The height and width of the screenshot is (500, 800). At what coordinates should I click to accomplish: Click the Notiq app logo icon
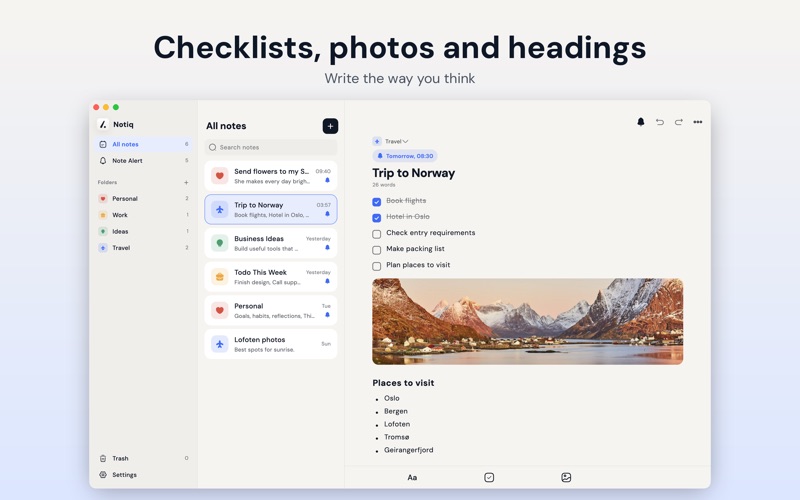coord(103,124)
